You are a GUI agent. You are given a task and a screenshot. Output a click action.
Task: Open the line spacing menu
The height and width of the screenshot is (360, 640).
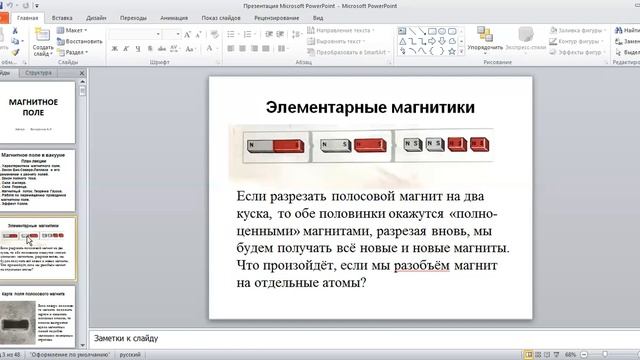pyautogui.click(x=297, y=34)
